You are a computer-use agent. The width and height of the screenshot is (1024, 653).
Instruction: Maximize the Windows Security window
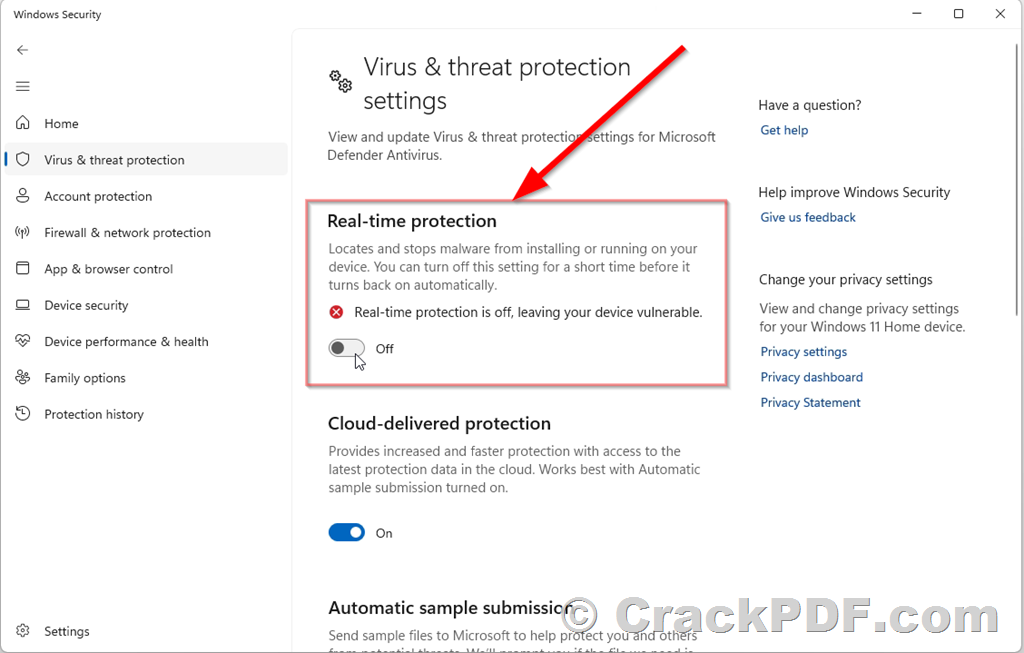point(959,14)
